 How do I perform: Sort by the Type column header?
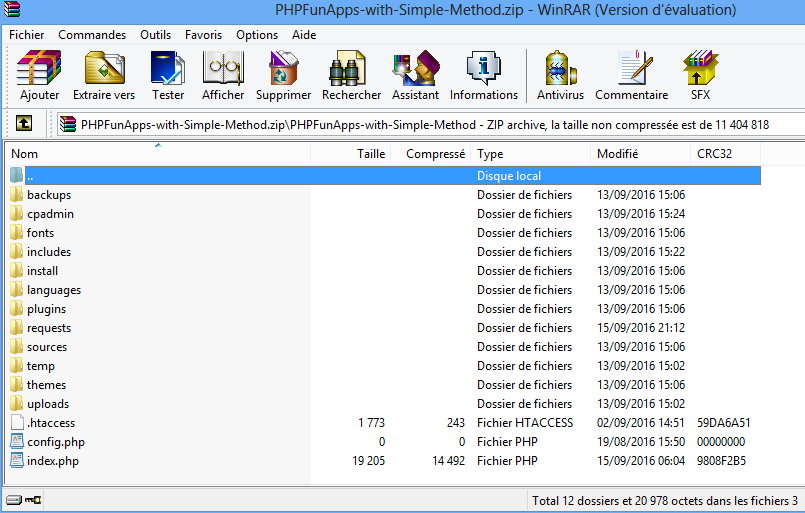pyautogui.click(x=531, y=154)
